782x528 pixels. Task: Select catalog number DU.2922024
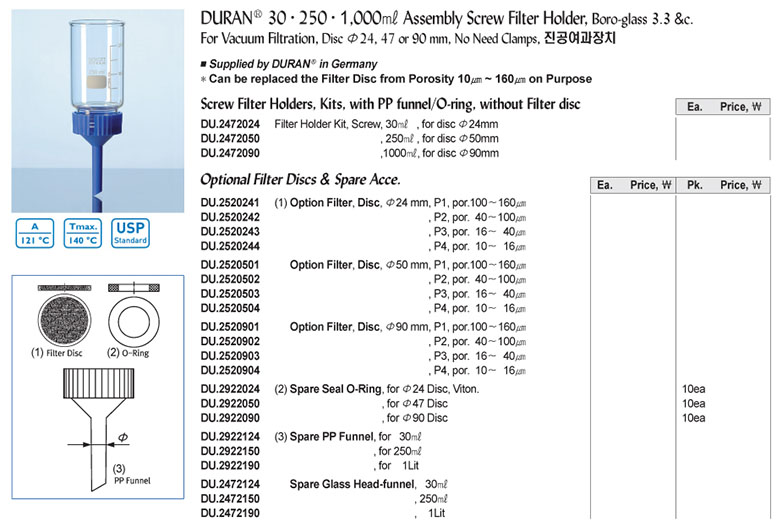(230, 389)
